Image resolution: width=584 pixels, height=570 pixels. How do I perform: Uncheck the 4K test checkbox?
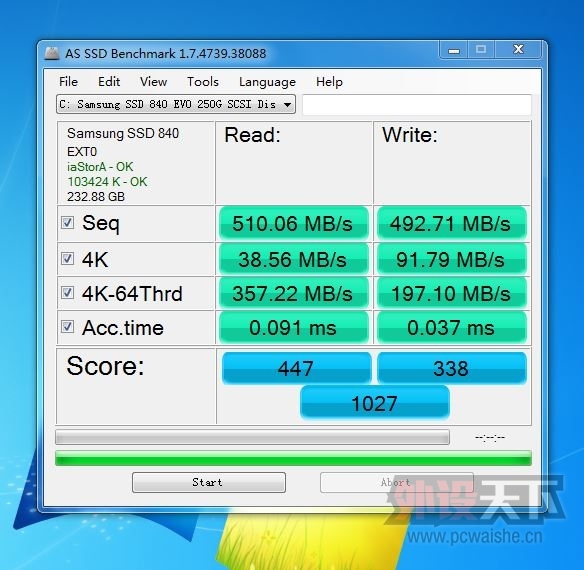tap(67, 258)
